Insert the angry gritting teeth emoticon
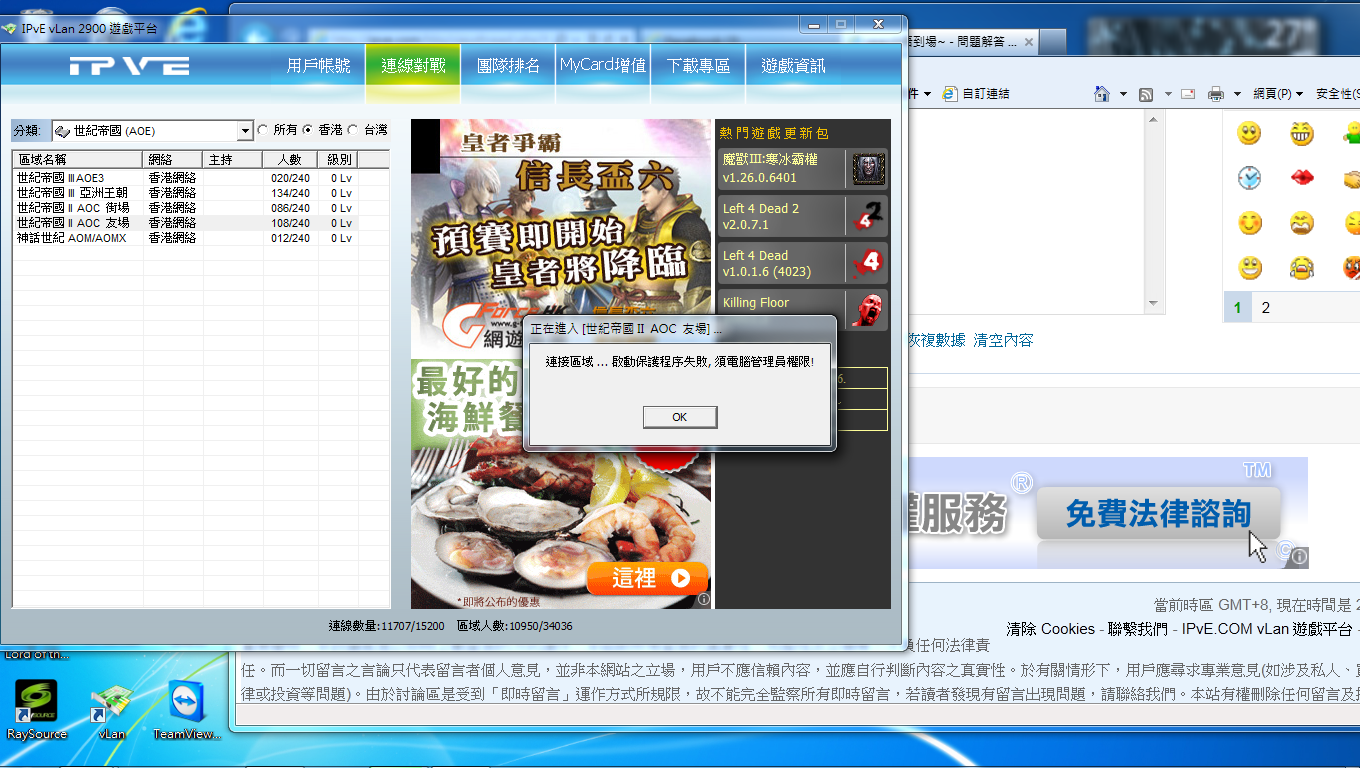1360x768 pixels. click(x=1302, y=222)
